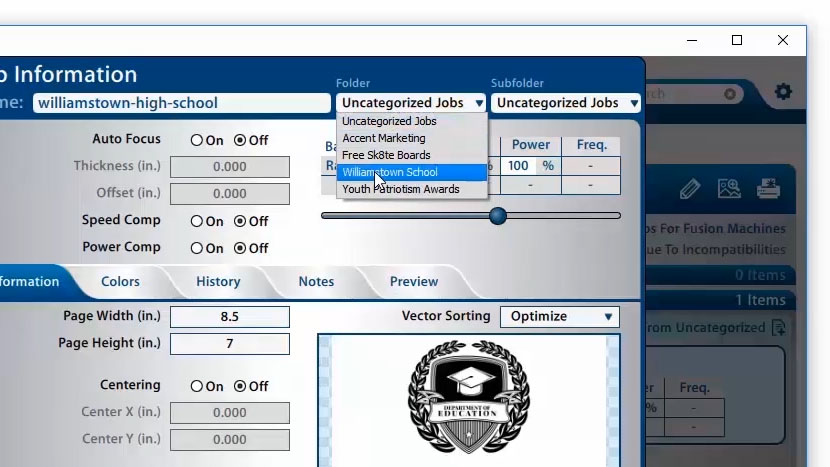Image resolution: width=830 pixels, height=467 pixels.
Task: Clear the search field with X icon
Action: pyautogui.click(x=730, y=94)
